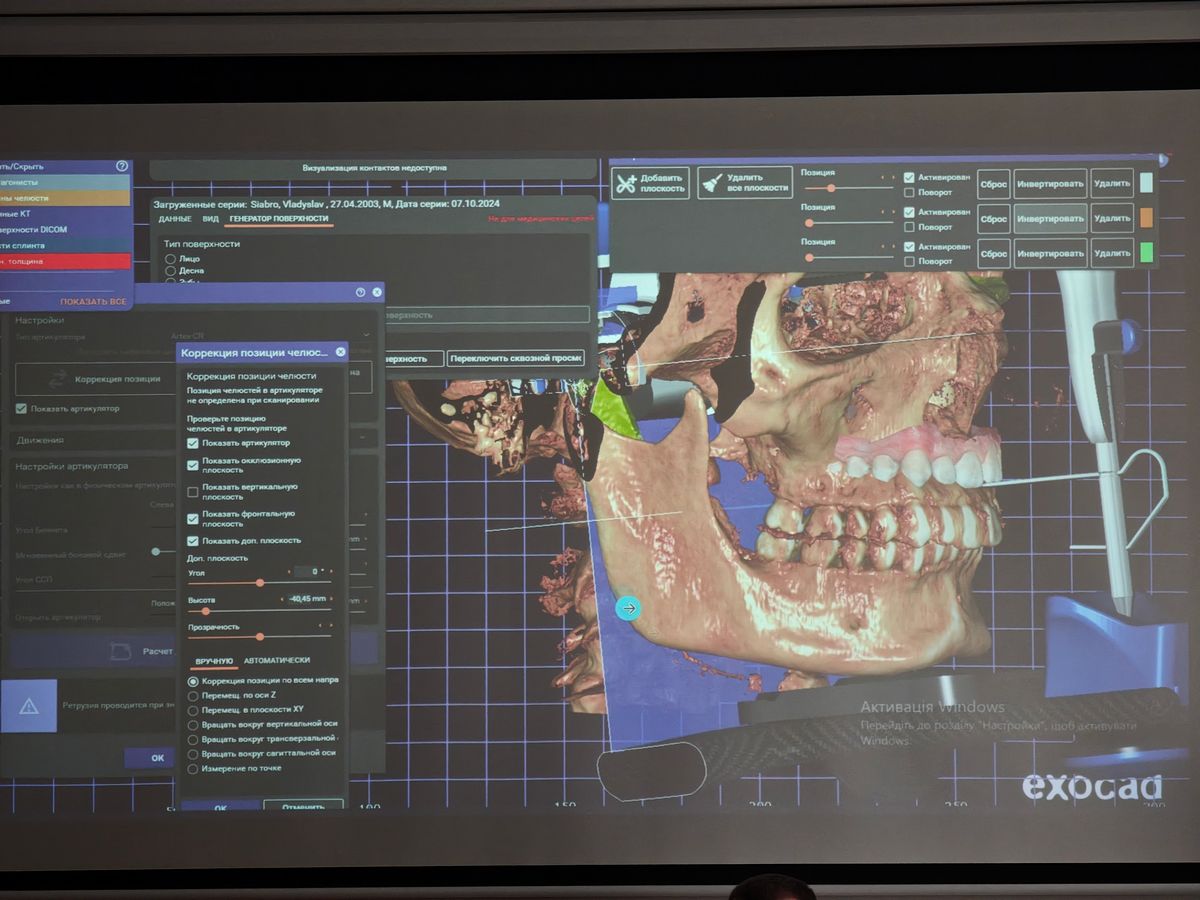Switch to the ДАННЫЕ tab
Viewport: 1200px width, 900px height.
174,218
